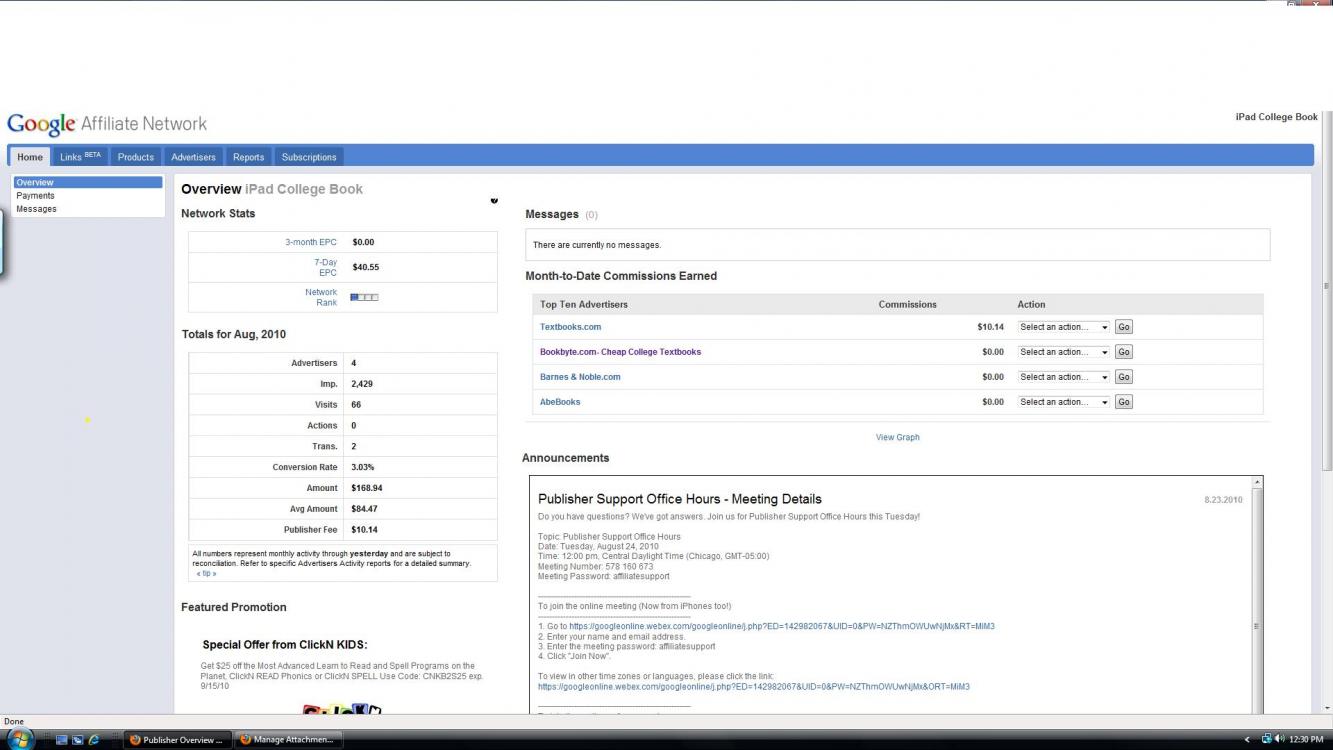Open action dropdown for Textbooks.com
The width and height of the screenshot is (1333, 750).
(x=1063, y=327)
